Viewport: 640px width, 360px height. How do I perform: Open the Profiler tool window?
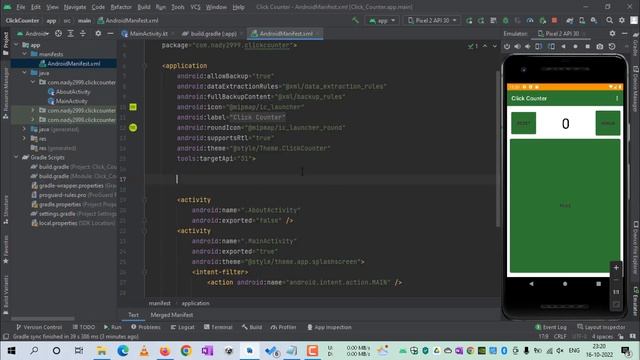[283, 327]
